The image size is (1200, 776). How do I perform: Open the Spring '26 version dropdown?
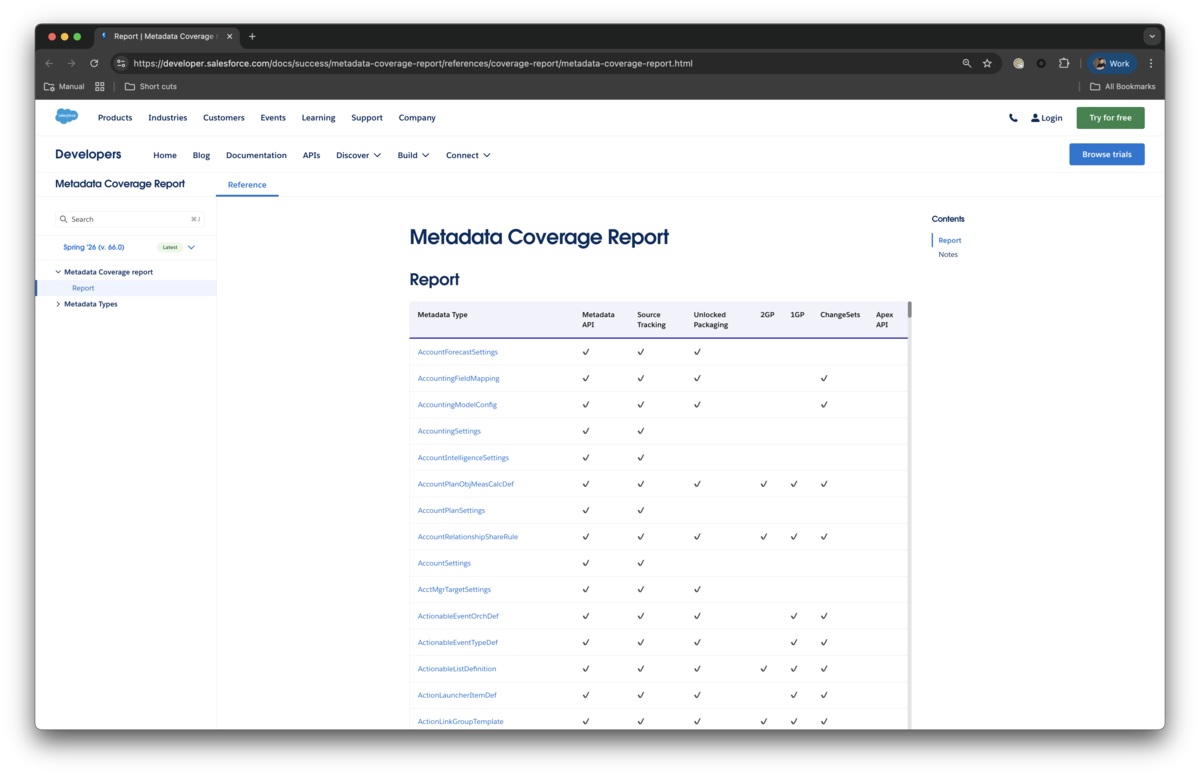pyautogui.click(x=130, y=247)
